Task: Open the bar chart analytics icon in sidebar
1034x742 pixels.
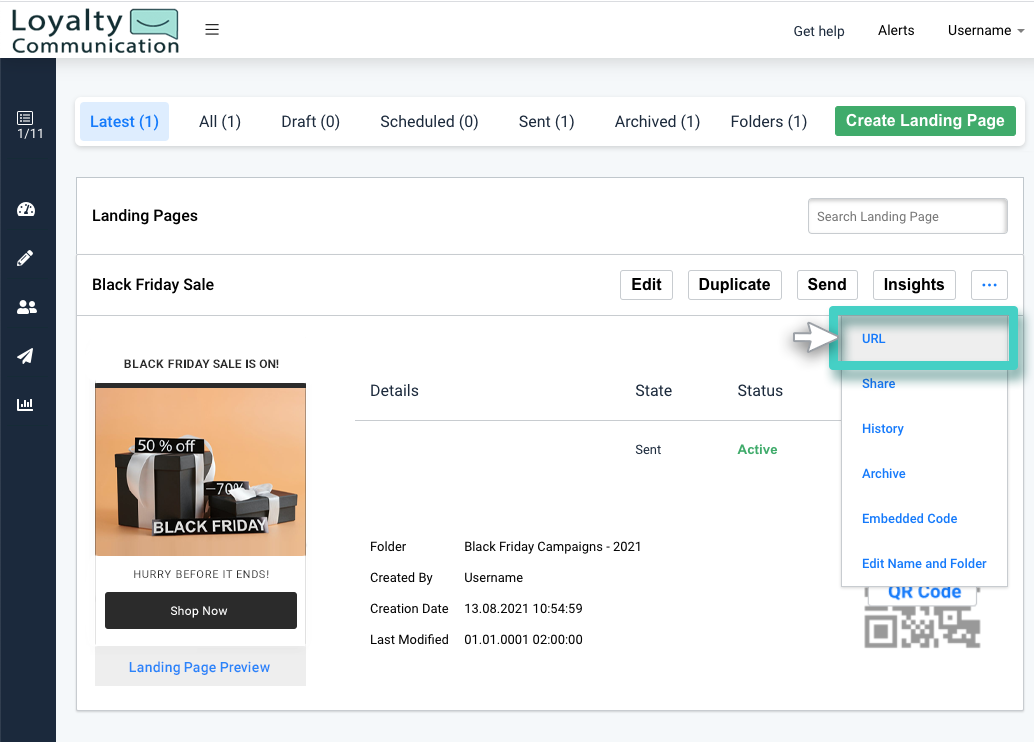Action: [x=27, y=404]
